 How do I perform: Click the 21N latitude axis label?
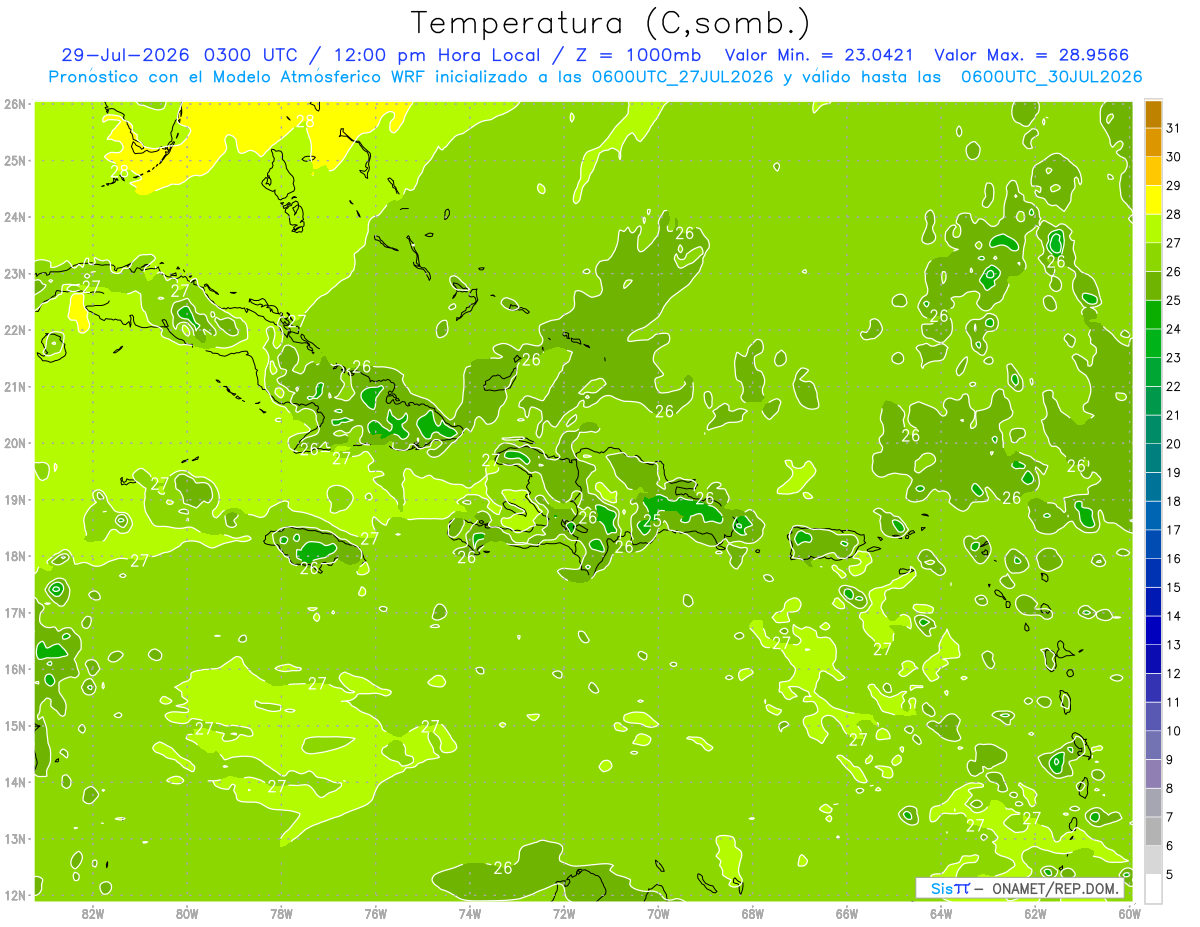[x=15, y=386]
